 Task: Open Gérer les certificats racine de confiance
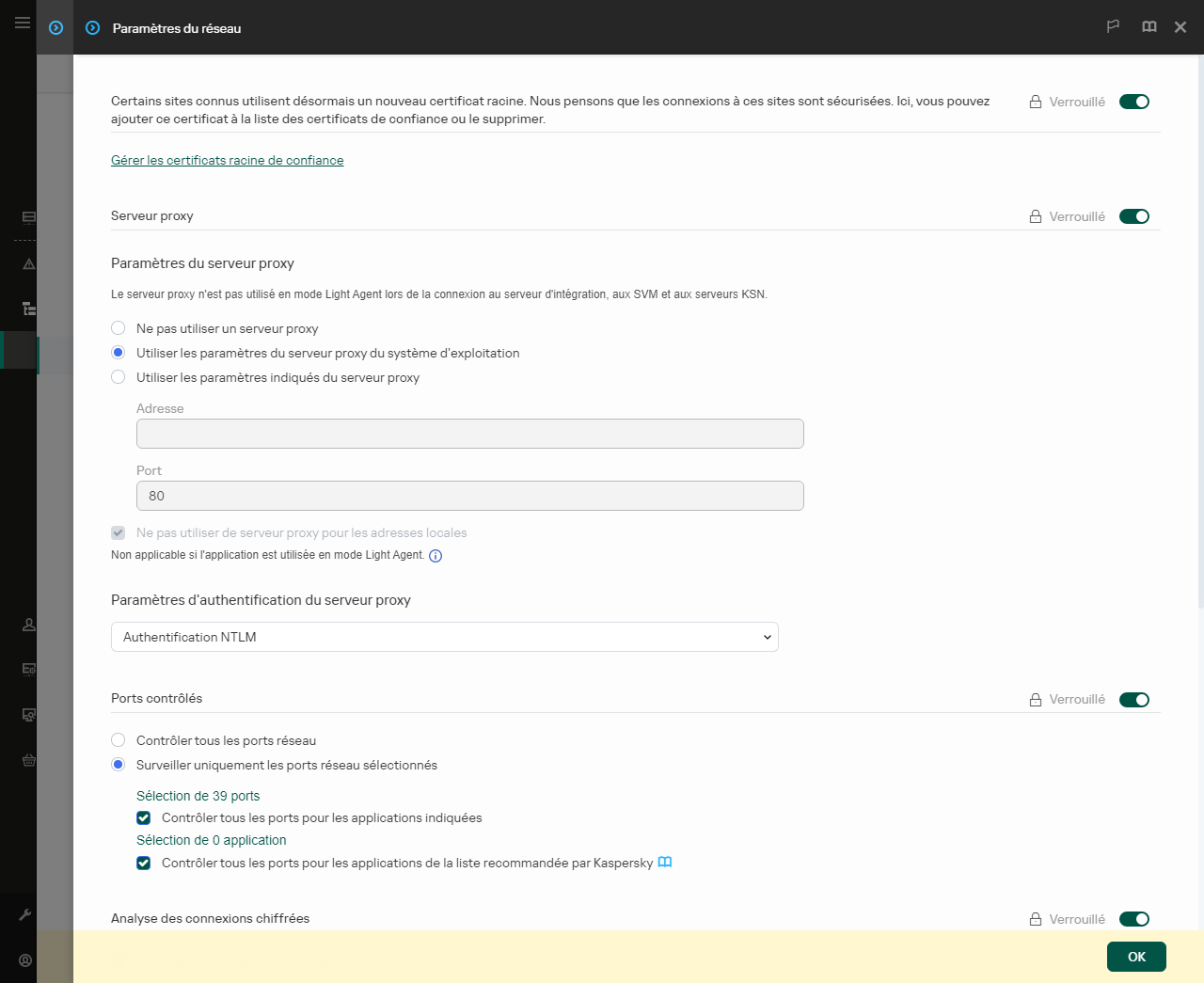(x=227, y=160)
